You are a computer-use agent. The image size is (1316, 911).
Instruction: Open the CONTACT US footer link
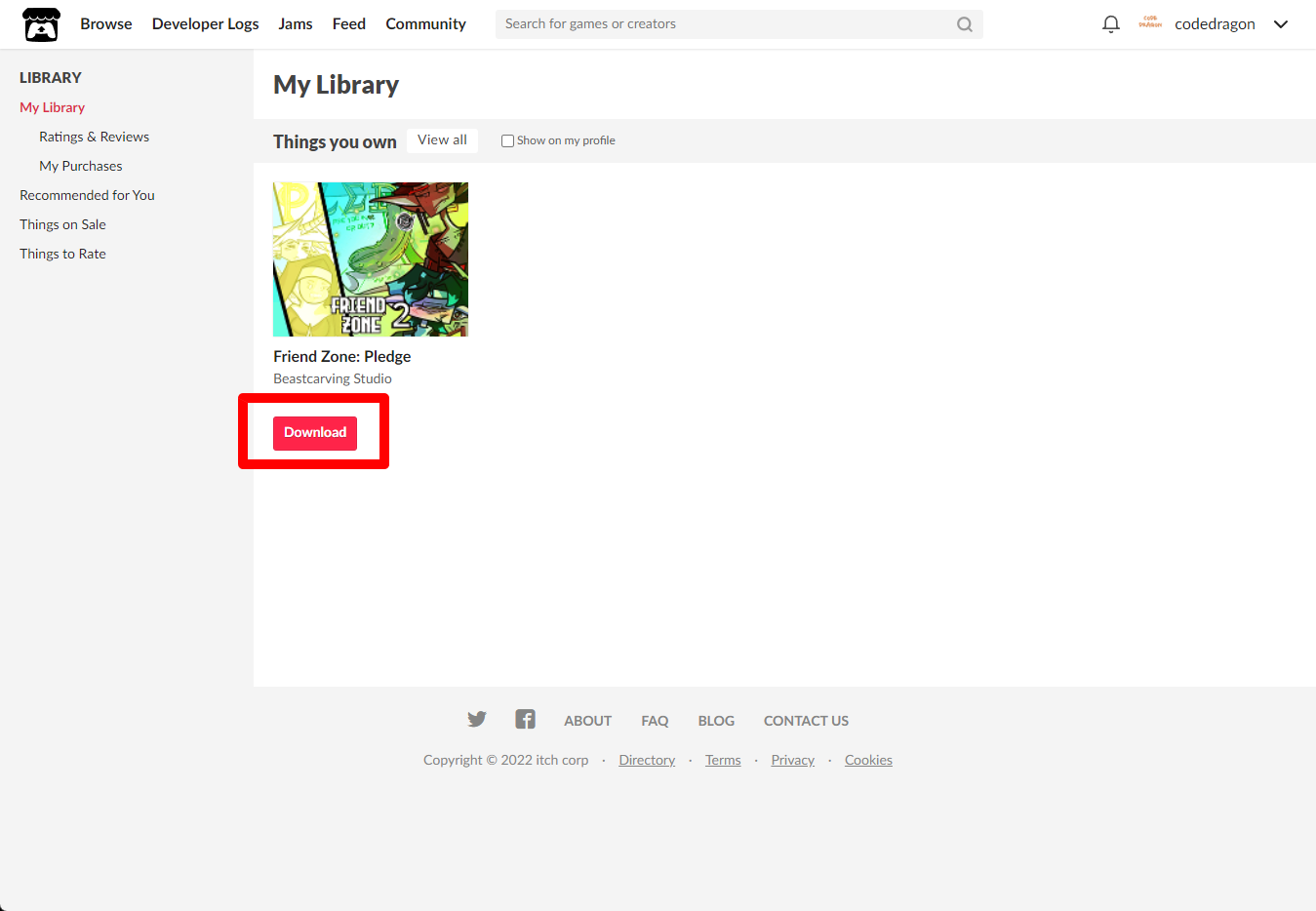click(806, 721)
